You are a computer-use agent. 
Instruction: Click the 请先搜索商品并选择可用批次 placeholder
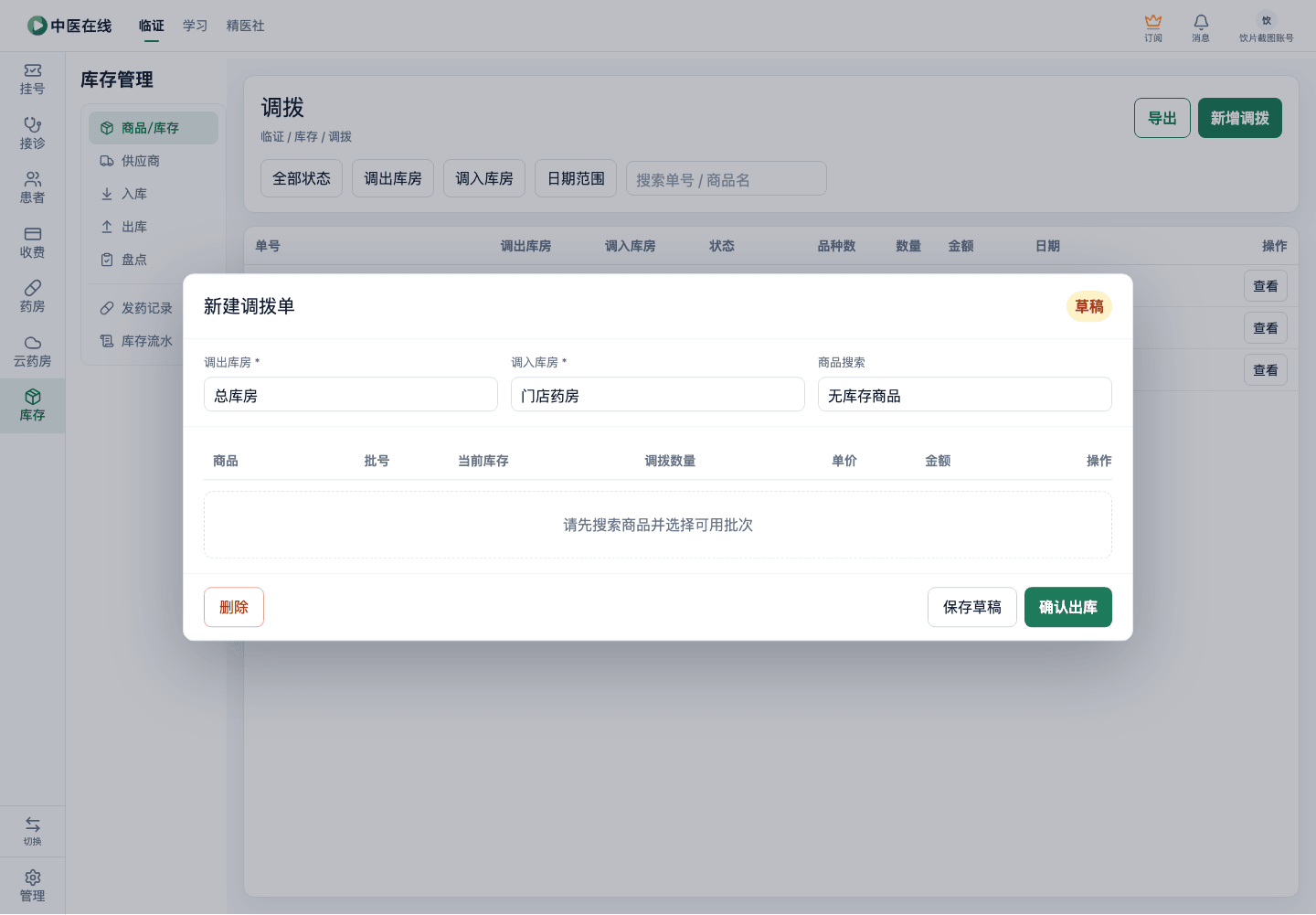(x=658, y=525)
